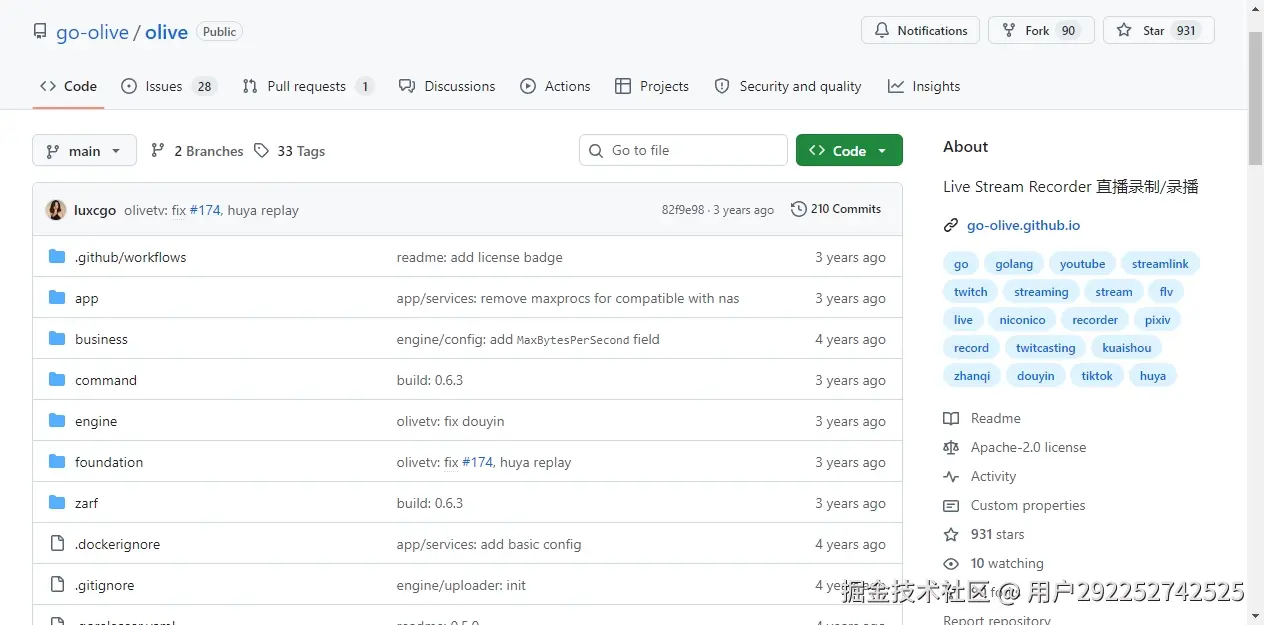This screenshot has height=625, width=1264.
Task: Click the Go to file search field
Action: click(683, 150)
